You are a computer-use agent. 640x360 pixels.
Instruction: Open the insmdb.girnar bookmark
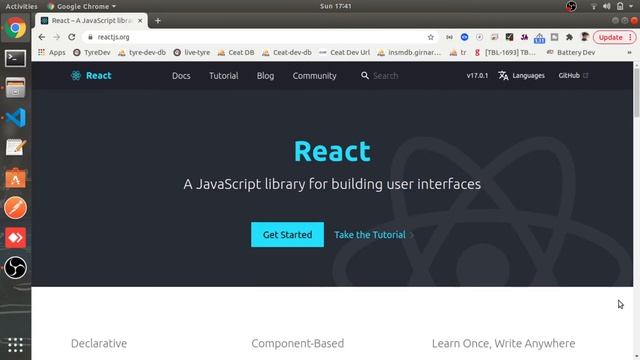tap(409, 52)
